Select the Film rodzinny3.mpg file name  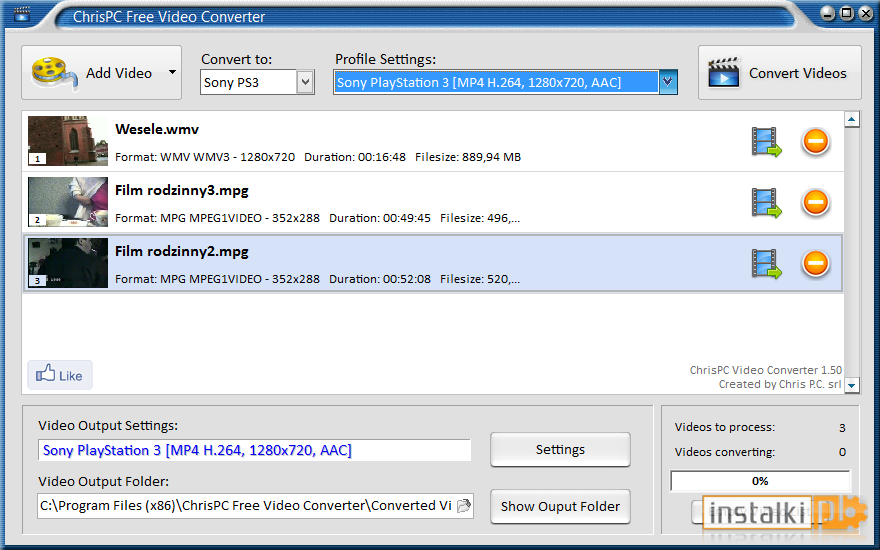coord(182,191)
